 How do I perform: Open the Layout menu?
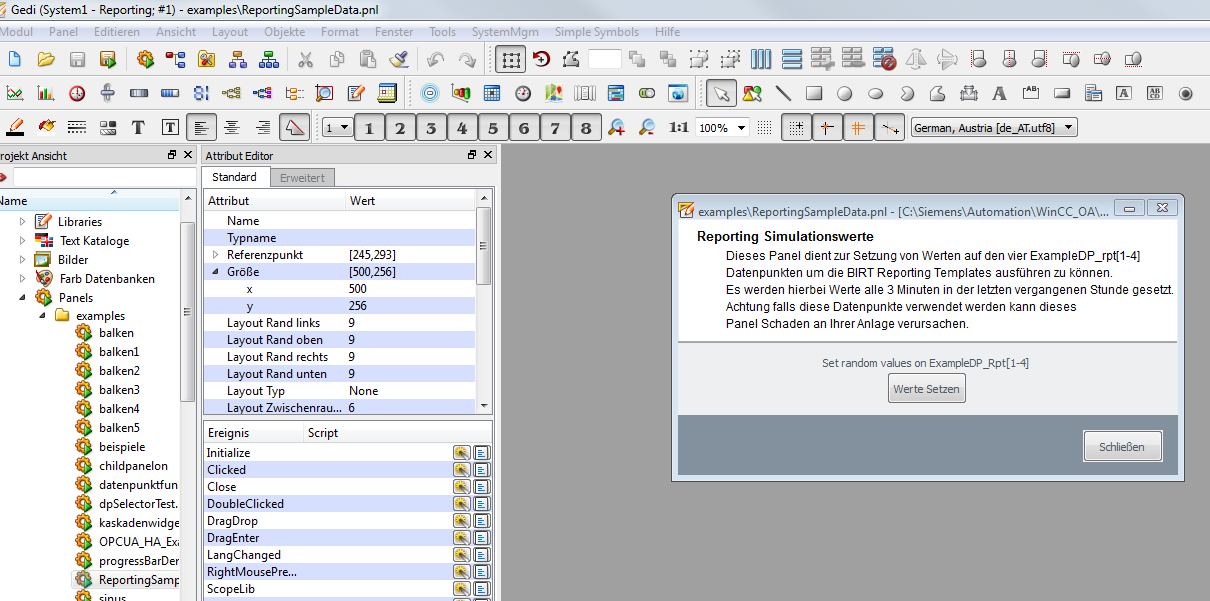click(x=230, y=32)
